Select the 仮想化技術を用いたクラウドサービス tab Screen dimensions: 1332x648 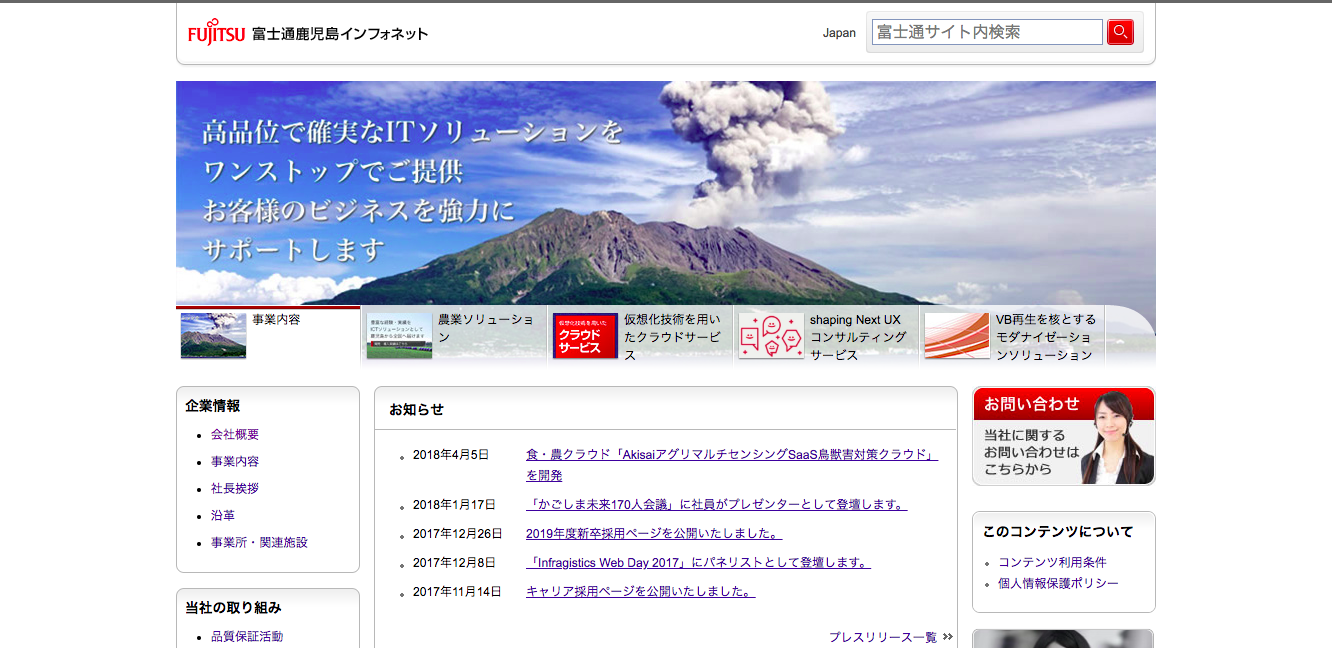click(x=672, y=336)
